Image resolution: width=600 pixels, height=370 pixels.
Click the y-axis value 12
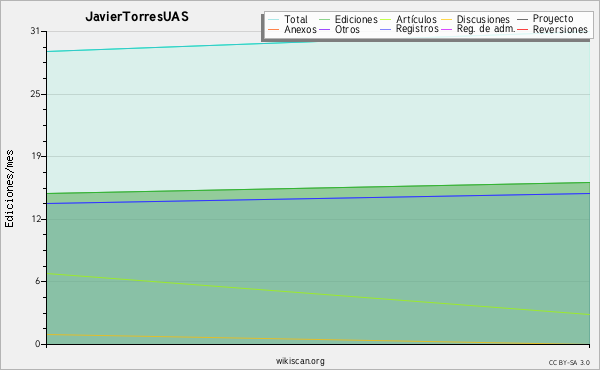tap(35, 219)
